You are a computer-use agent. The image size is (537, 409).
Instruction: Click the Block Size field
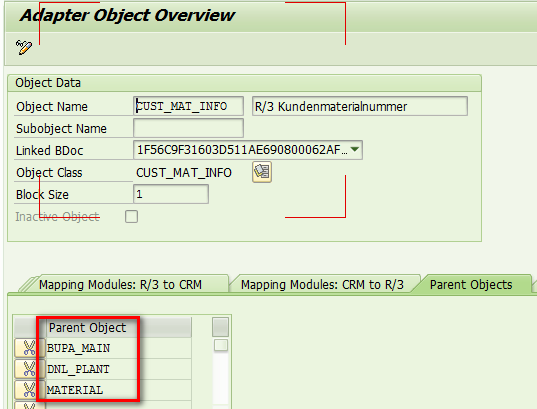click(x=171, y=194)
